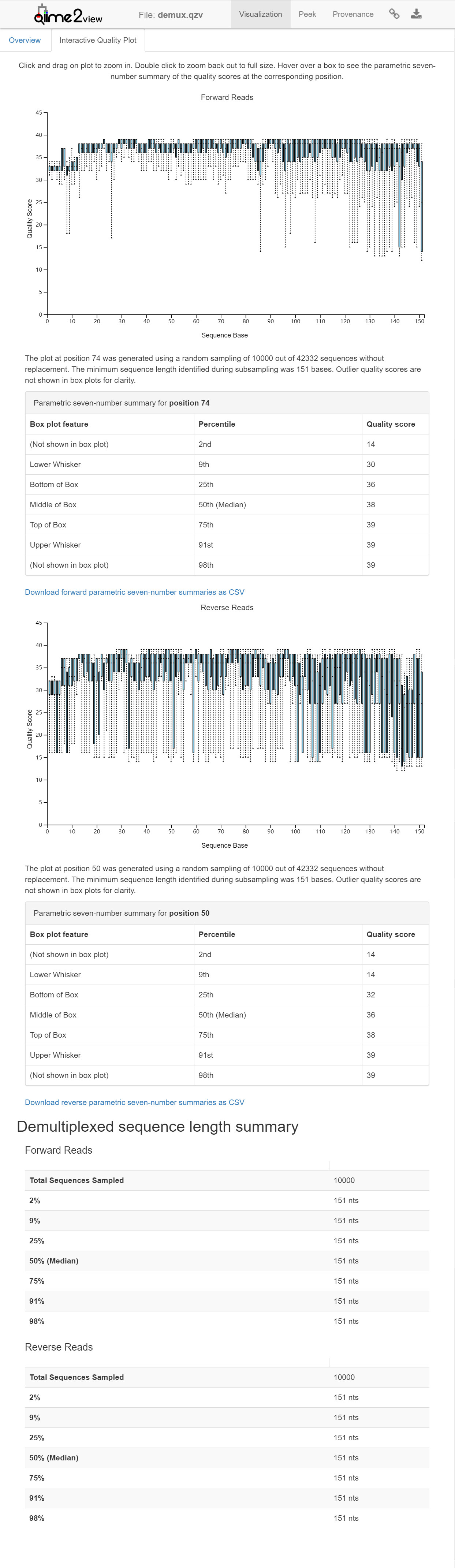Screen dimensions: 455x1568
Task: Switch to the Overview tab
Action: tap(25, 40)
